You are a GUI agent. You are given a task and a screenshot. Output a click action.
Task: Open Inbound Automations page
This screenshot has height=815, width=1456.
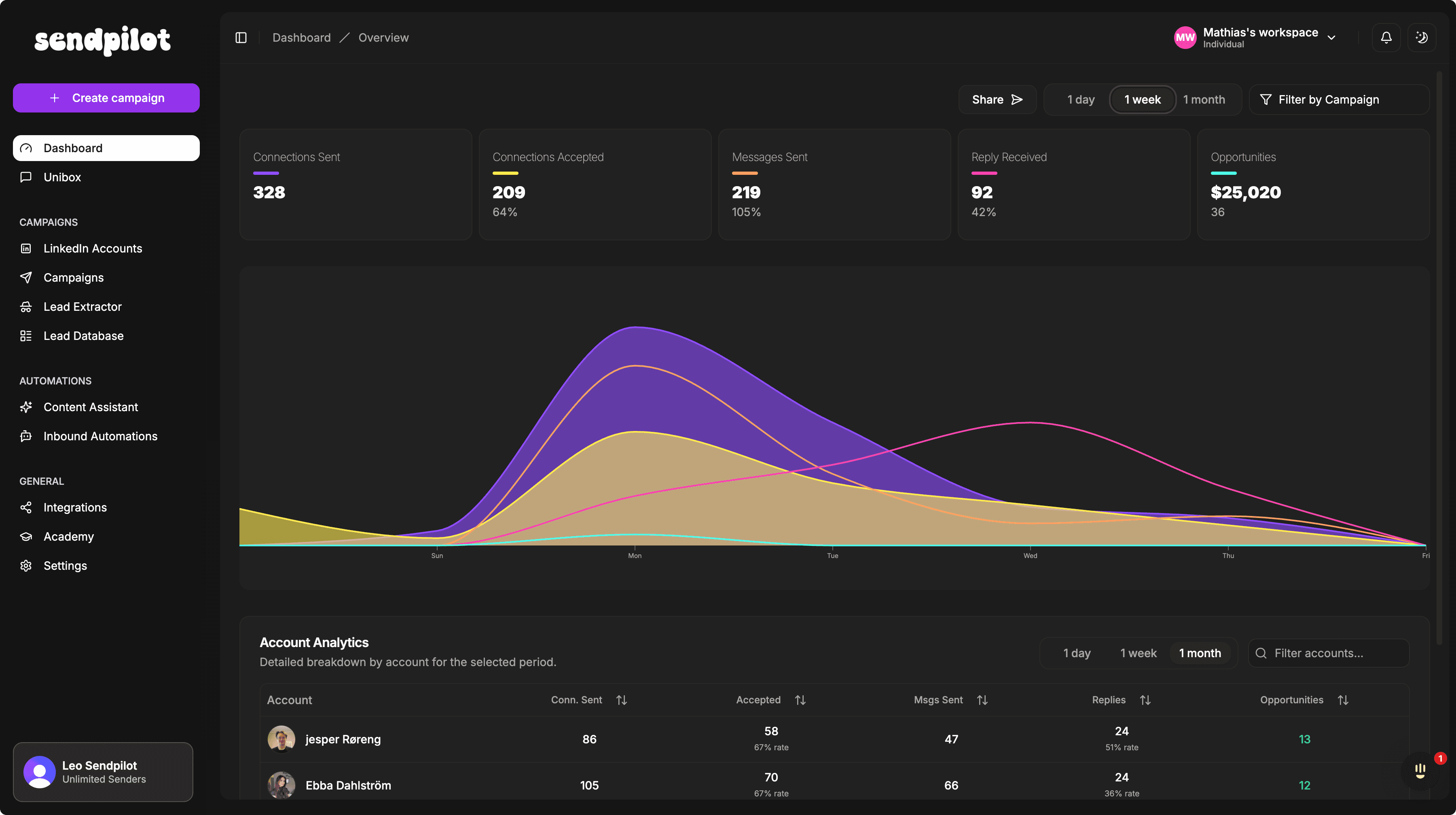100,436
